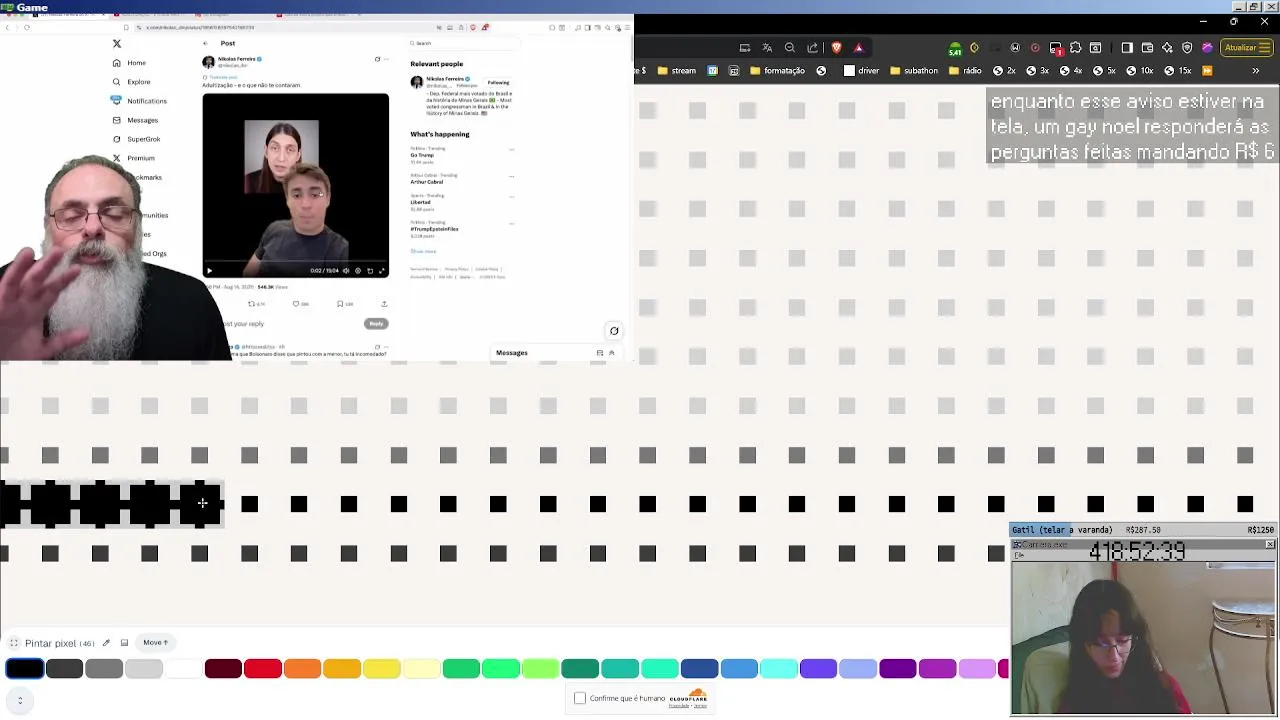
Task: Open the video settings gear
Action: (x=358, y=271)
